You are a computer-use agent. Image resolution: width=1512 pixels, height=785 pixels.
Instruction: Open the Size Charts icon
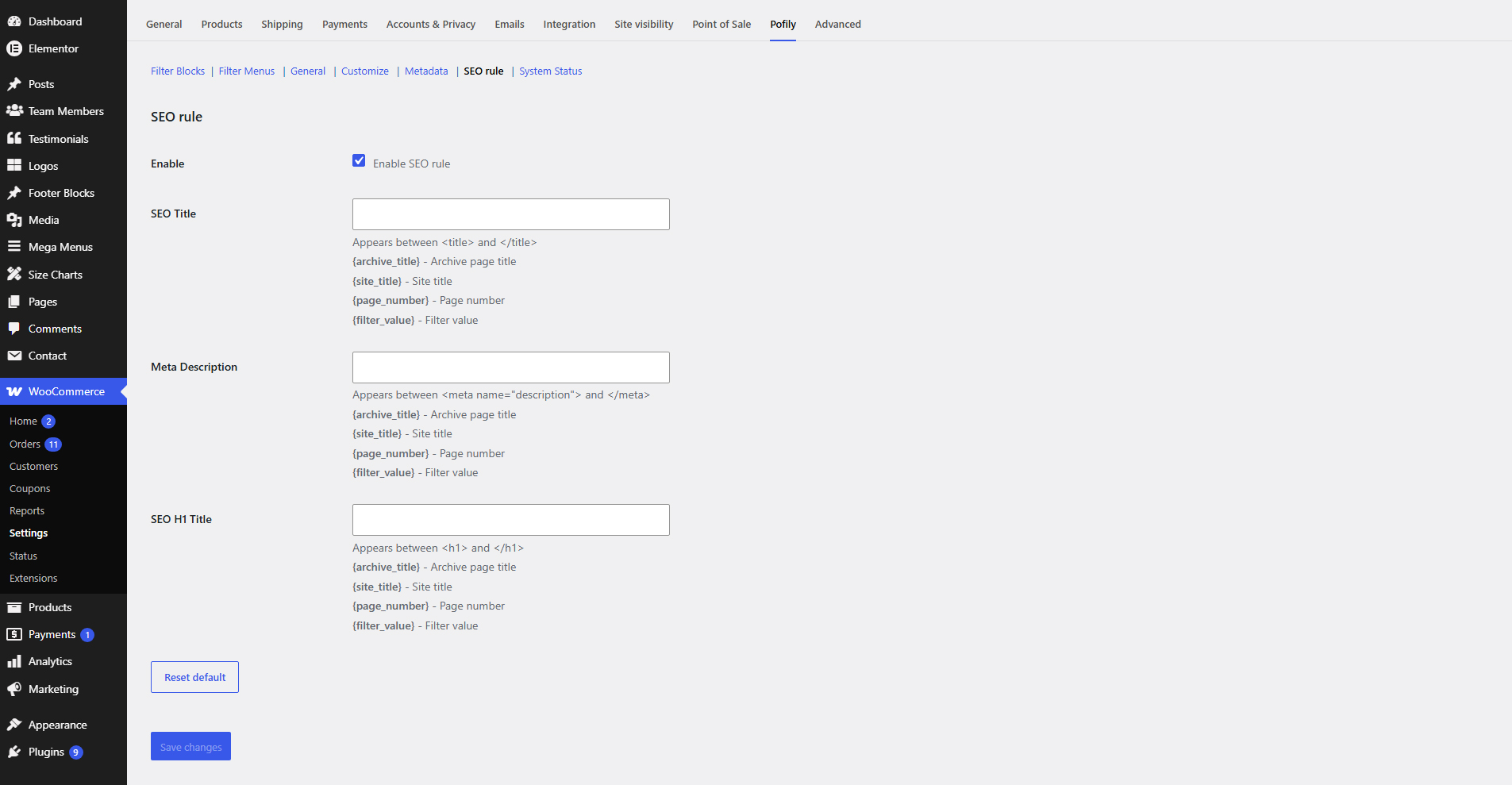[x=14, y=275]
